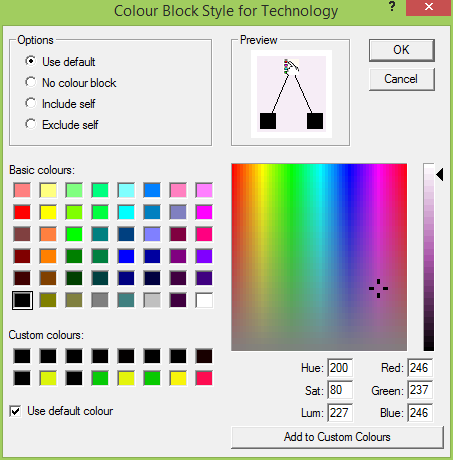Click Add to Custom Colours button
The width and height of the screenshot is (453, 460).
pos(337,437)
